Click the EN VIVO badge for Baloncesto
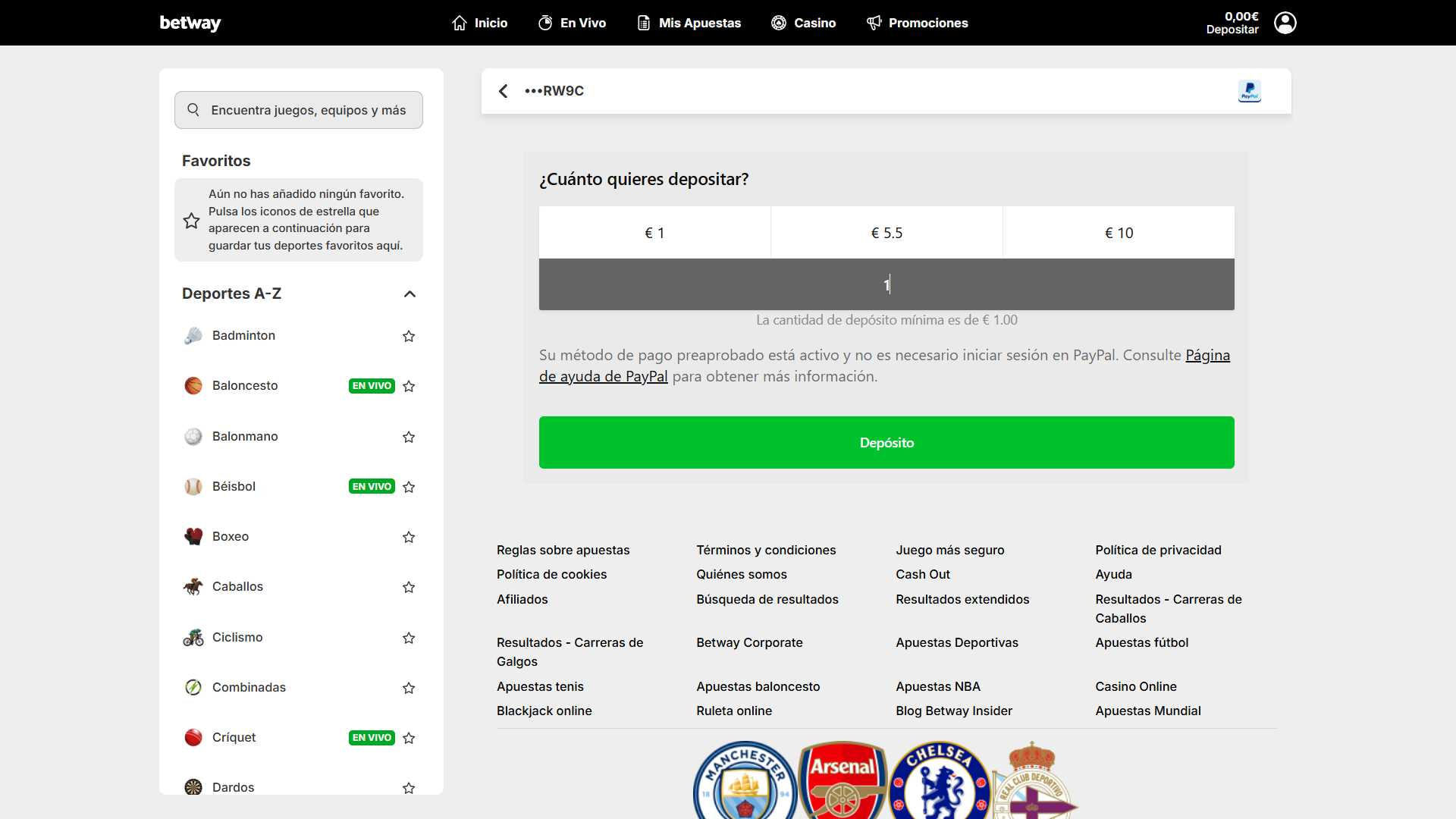 [x=372, y=386]
